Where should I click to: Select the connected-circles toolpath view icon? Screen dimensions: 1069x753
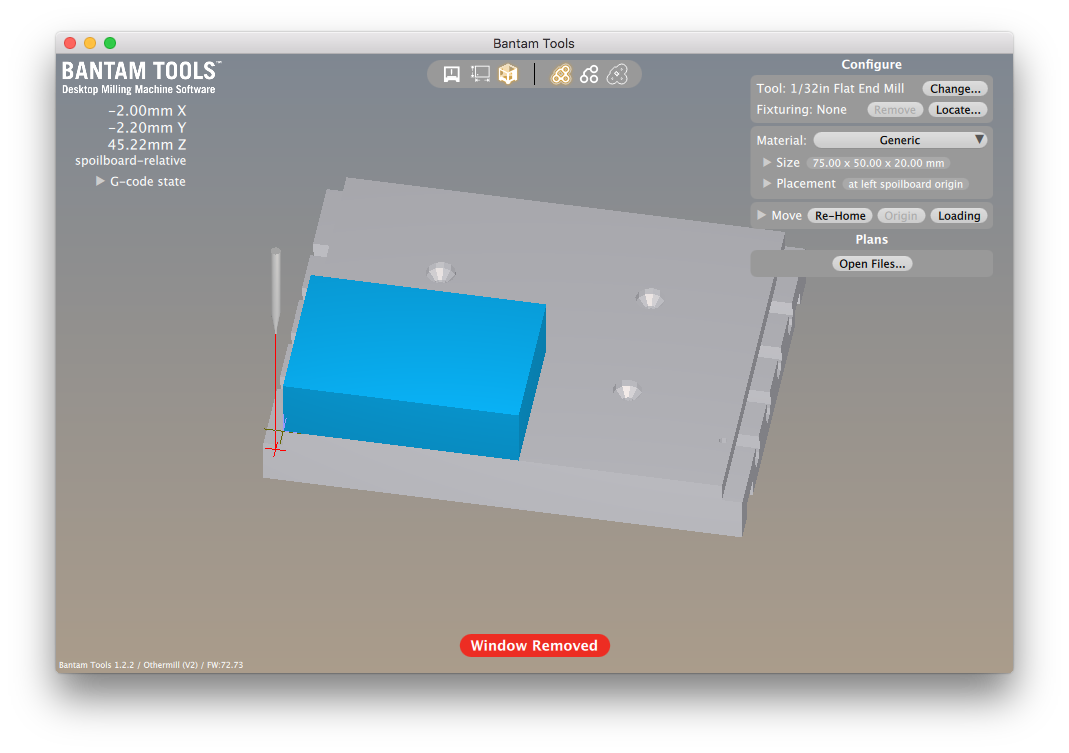click(x=589, y=74)
